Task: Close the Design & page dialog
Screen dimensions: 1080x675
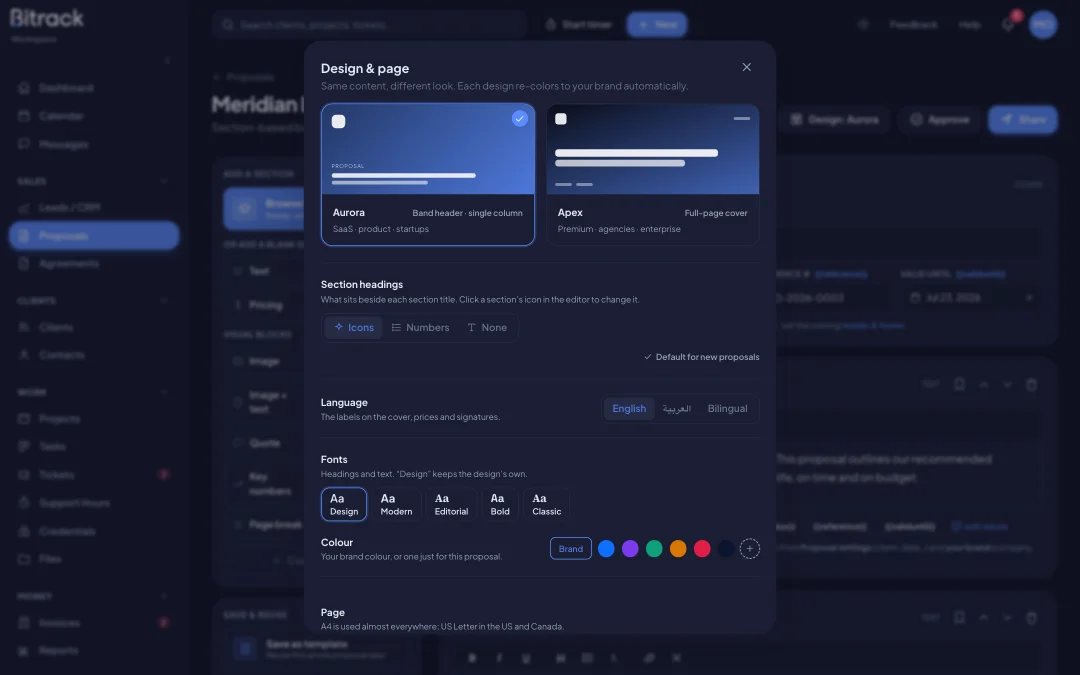Action: pyautogui.click(x=747, y=67)
